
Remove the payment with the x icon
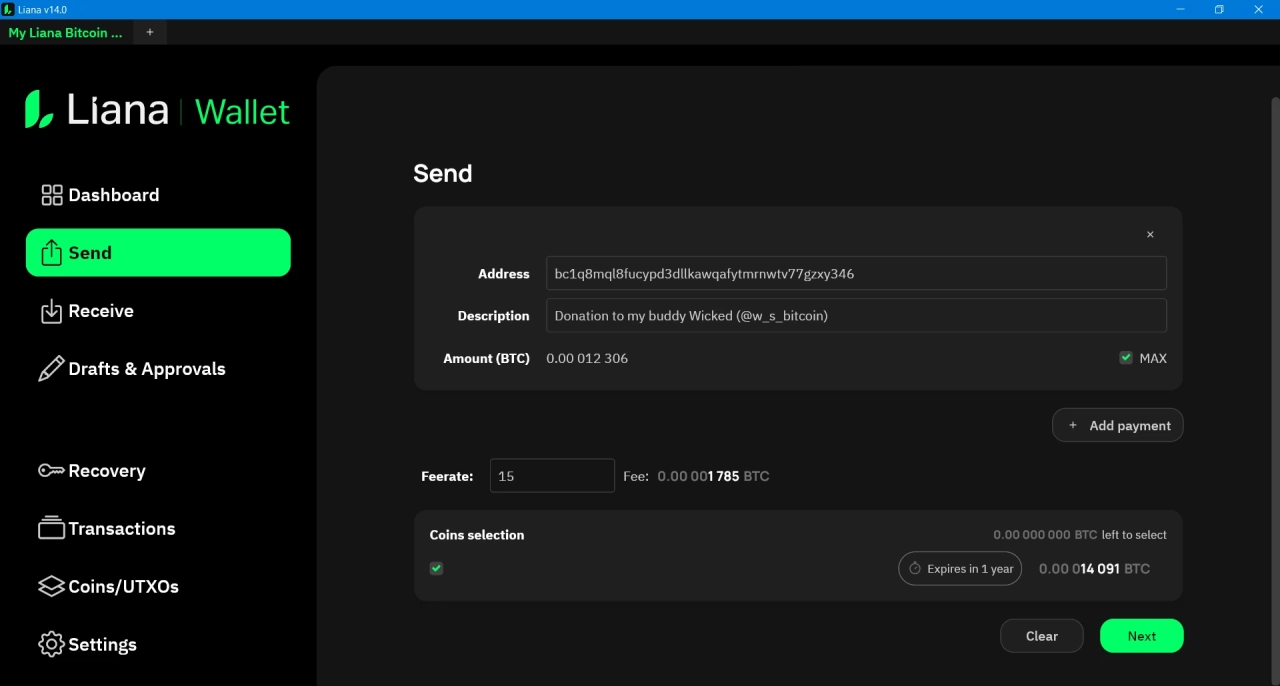pyautogui.click(x=1150, y=234)
